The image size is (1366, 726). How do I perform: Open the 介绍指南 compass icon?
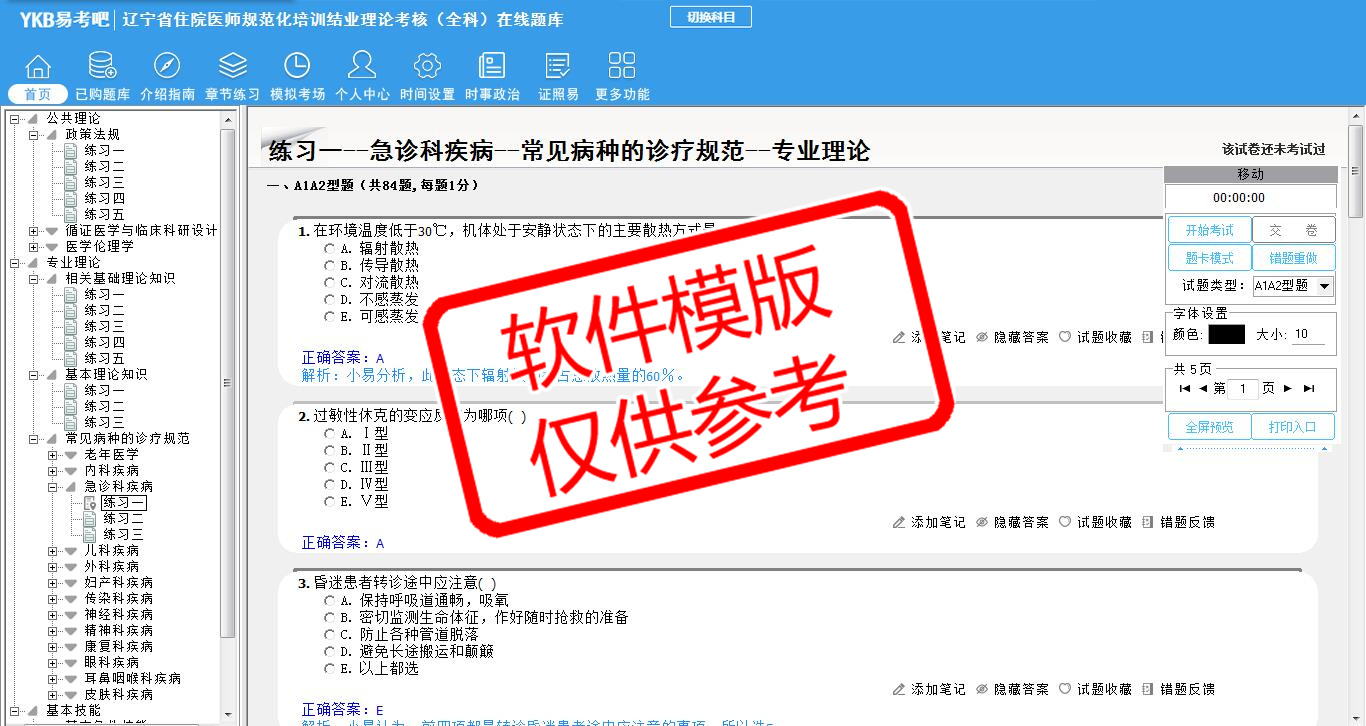tap(167, 67)
